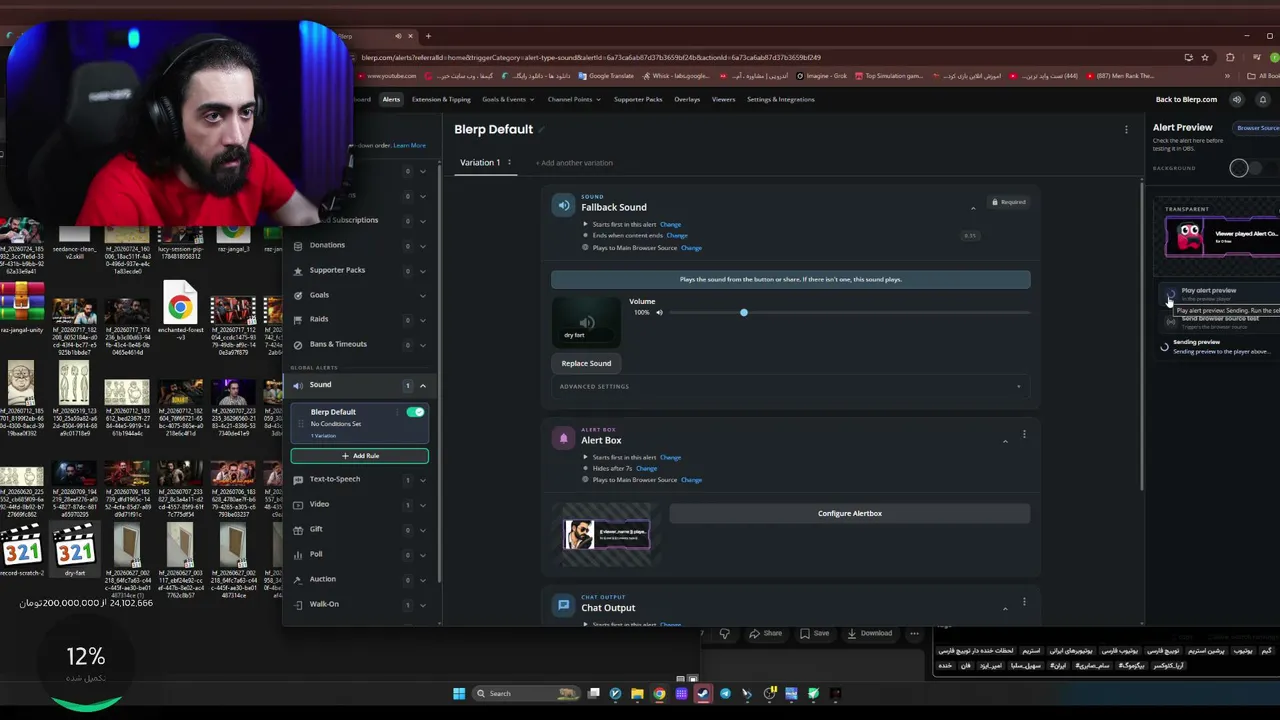Open Settings & Integrations tab
The width and height of the screenshot is (1280, 720).
click(x=780, y=99)
